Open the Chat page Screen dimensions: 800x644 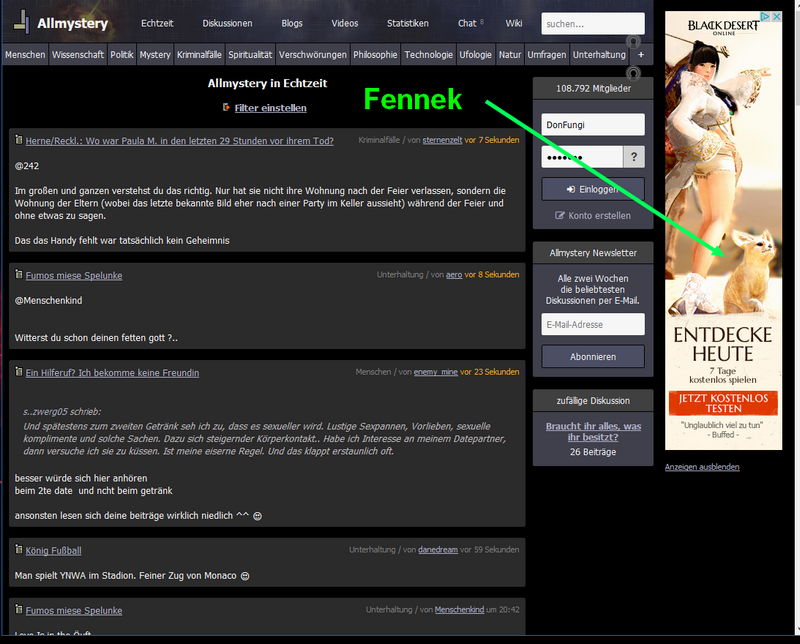tap(467, 23)
